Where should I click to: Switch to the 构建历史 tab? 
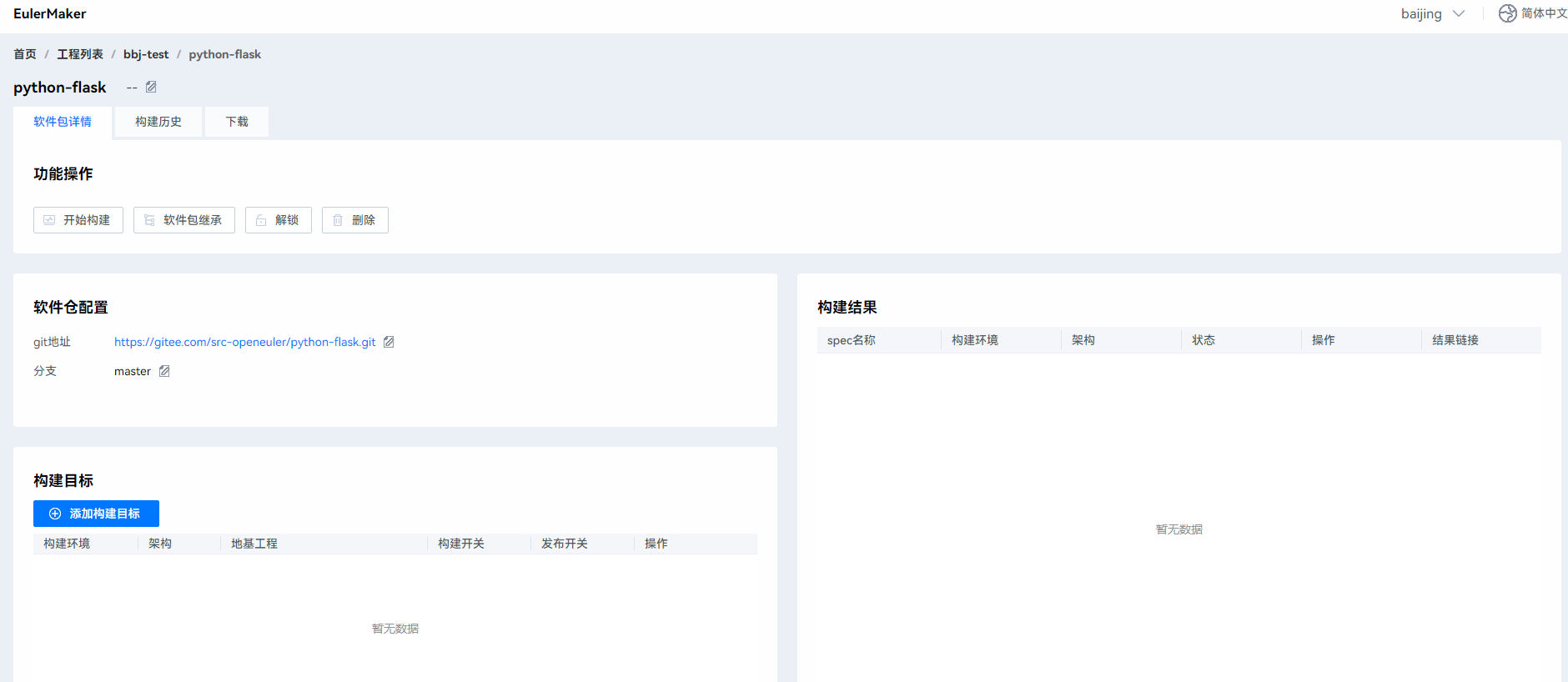point(158,122)
